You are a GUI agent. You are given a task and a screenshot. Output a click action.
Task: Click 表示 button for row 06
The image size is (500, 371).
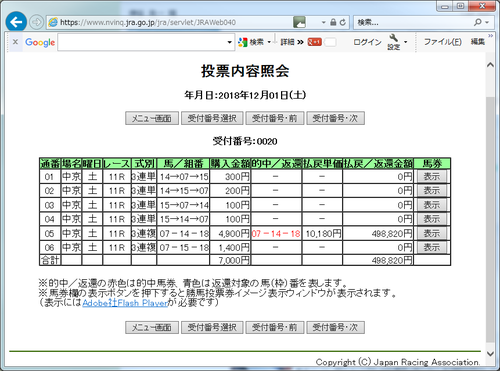coord(432,247)
